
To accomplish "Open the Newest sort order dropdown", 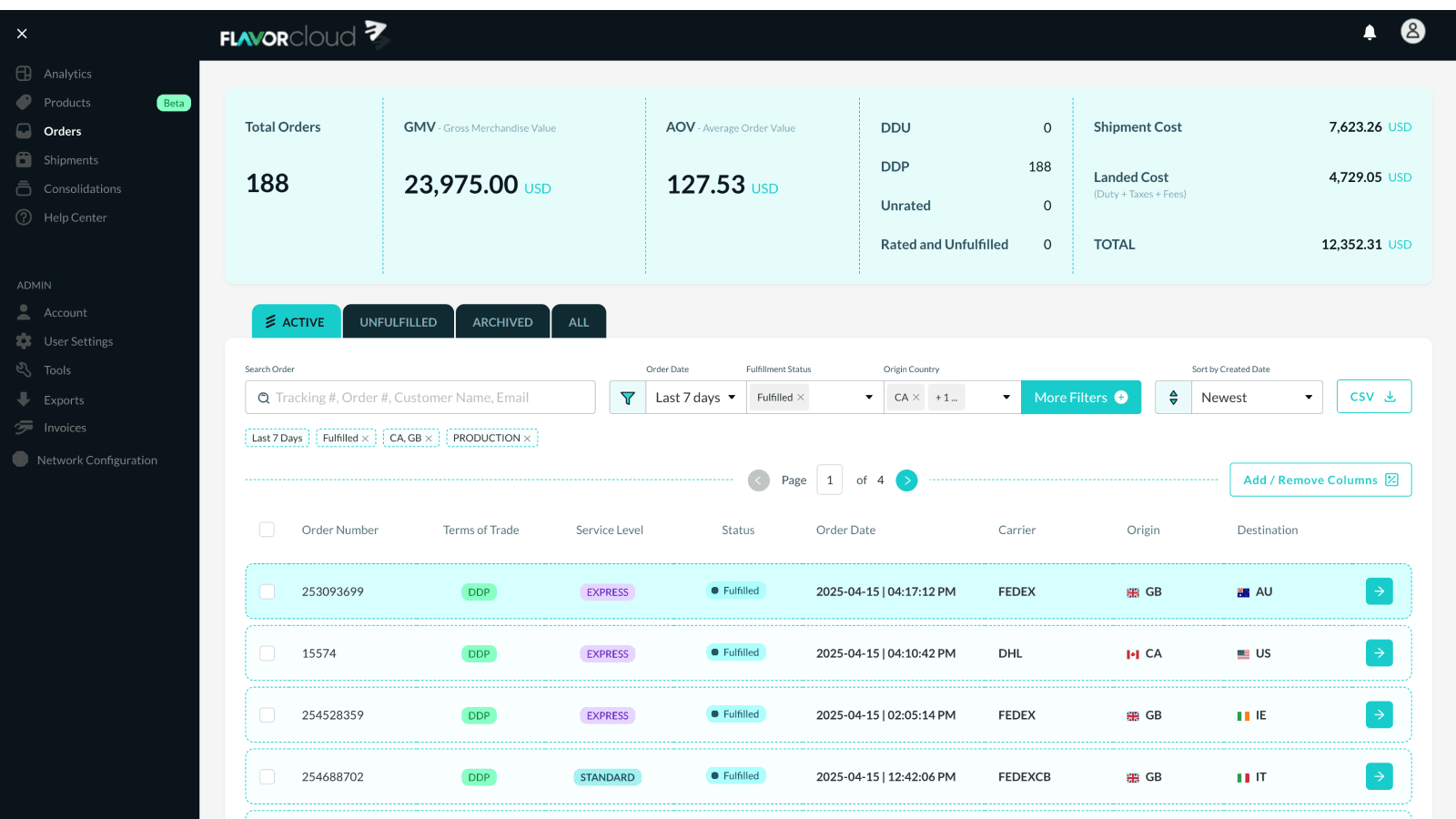I will click(x=1257, y=397).
